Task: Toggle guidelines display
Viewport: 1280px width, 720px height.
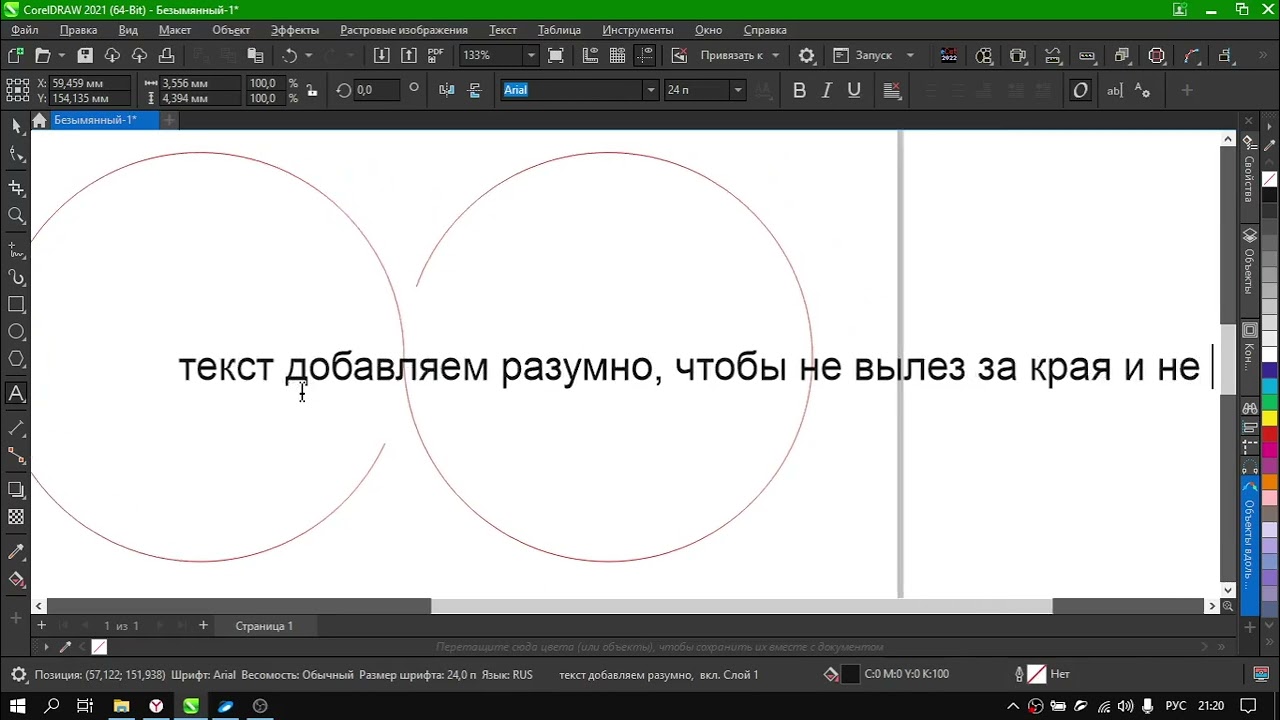Action: [645, 56]
